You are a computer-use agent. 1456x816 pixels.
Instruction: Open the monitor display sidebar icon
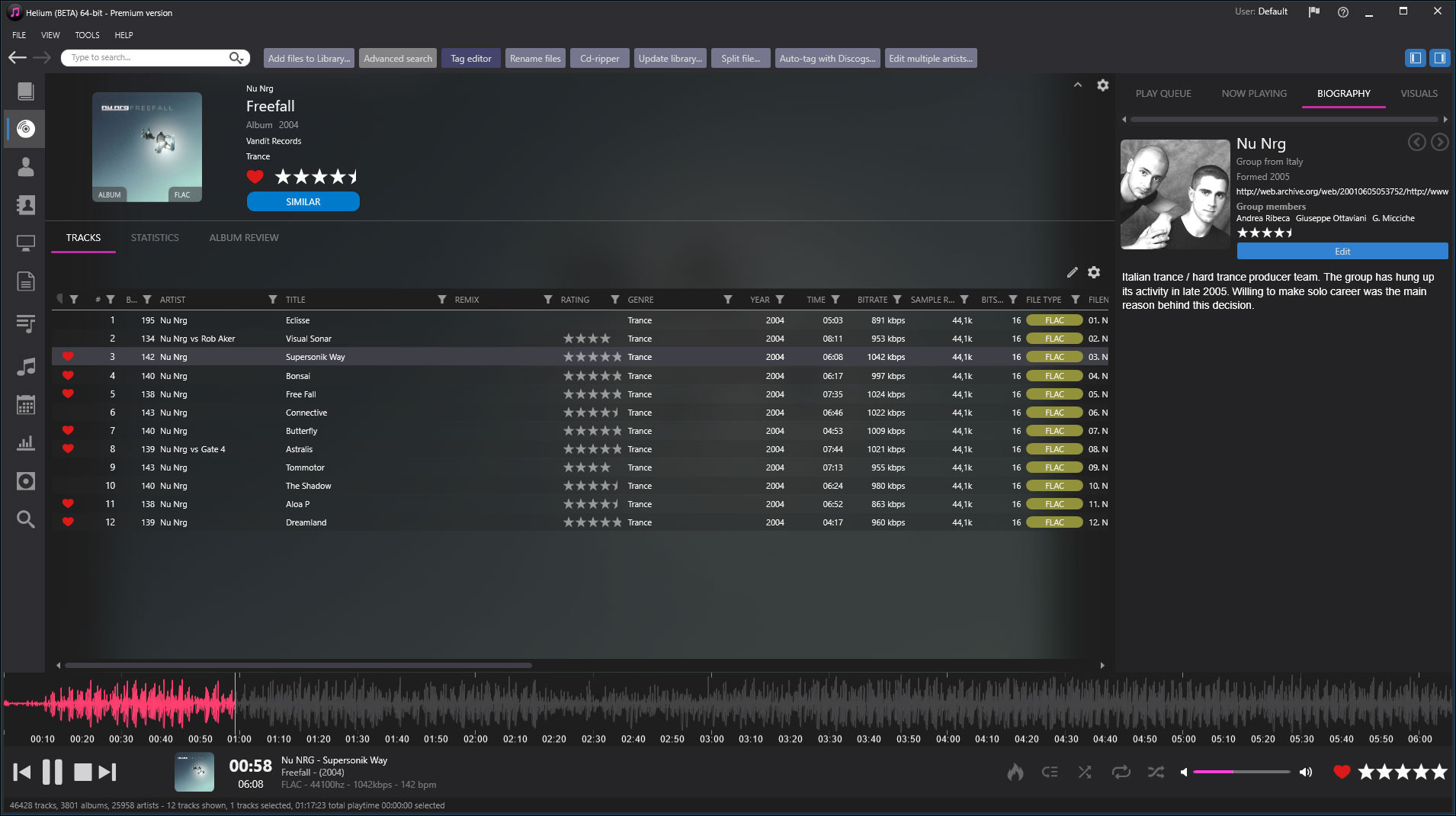coord(26,243)
